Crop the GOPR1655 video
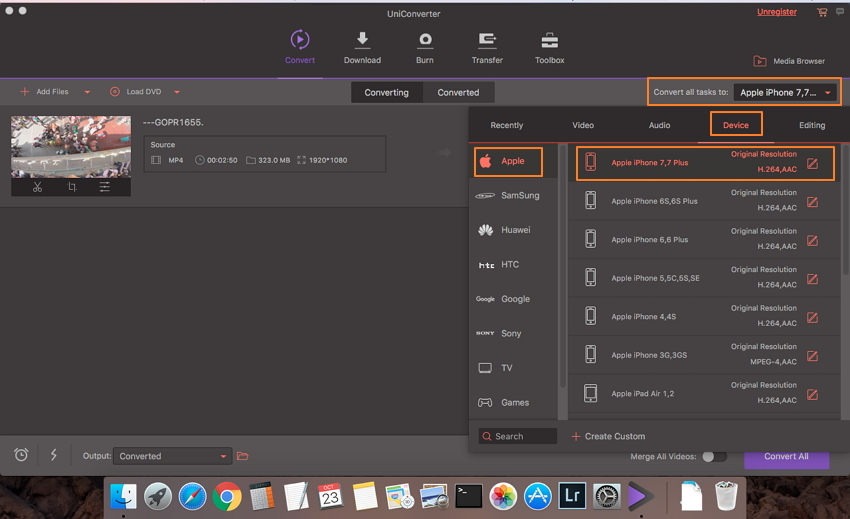Screen dimensions: 850x519 click(72, 187)
